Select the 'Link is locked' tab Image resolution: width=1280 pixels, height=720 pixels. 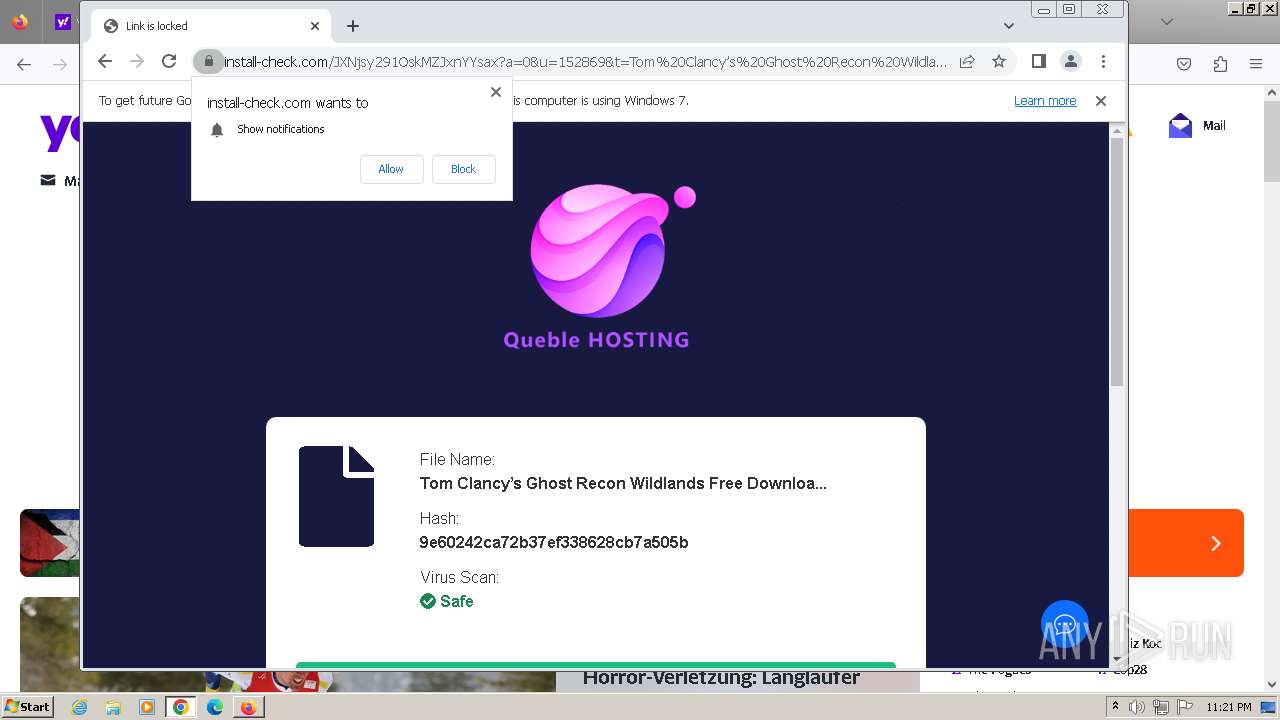[x=212, y=26]
